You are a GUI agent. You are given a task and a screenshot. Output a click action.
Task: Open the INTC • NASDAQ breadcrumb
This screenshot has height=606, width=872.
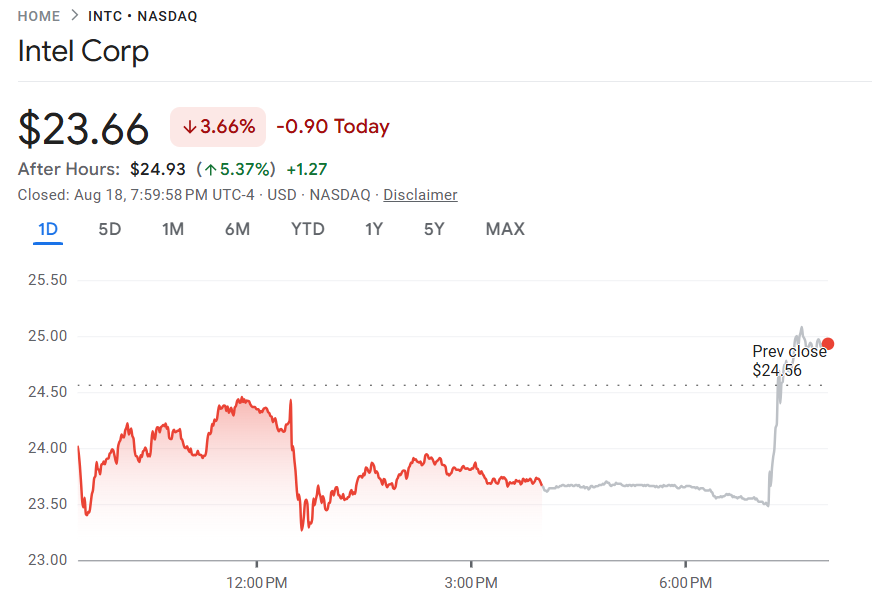(x=142, y=16)
